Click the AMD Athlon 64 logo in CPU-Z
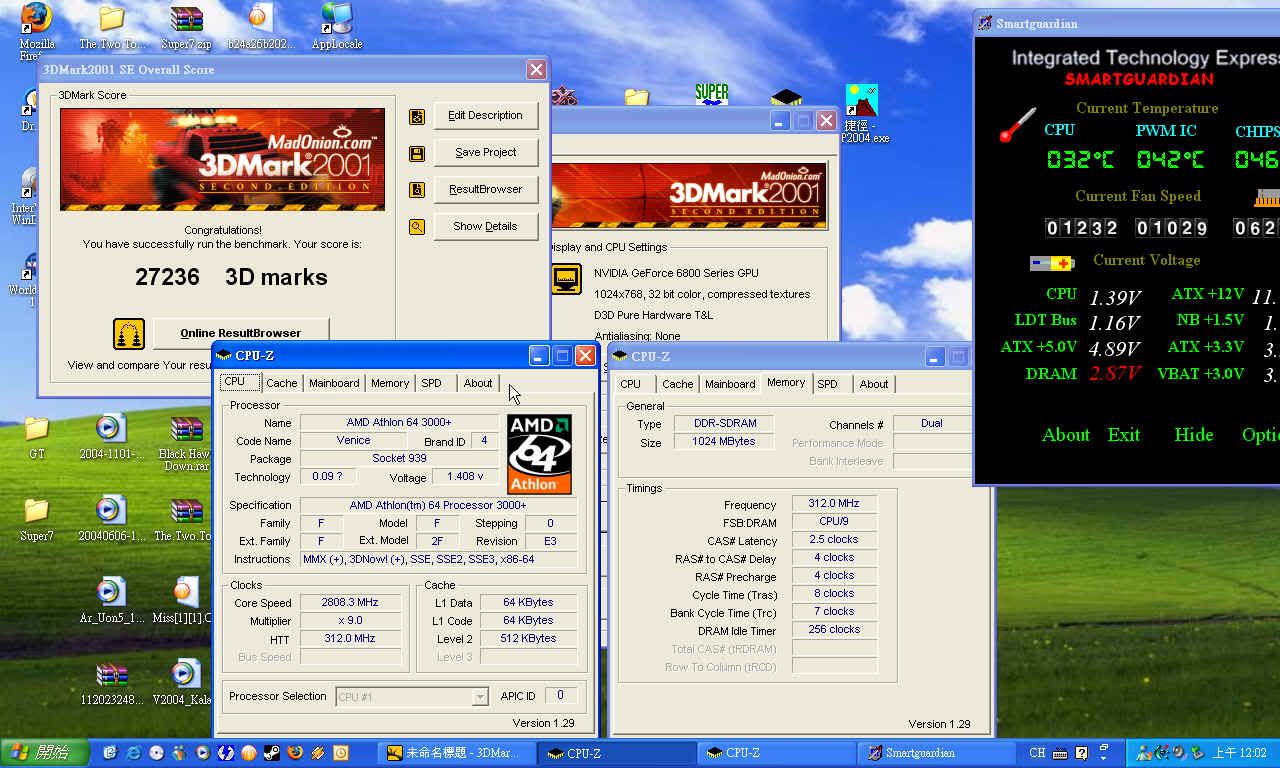The width and height of the screenshot is (1280, 768). (x=540, y=454)
